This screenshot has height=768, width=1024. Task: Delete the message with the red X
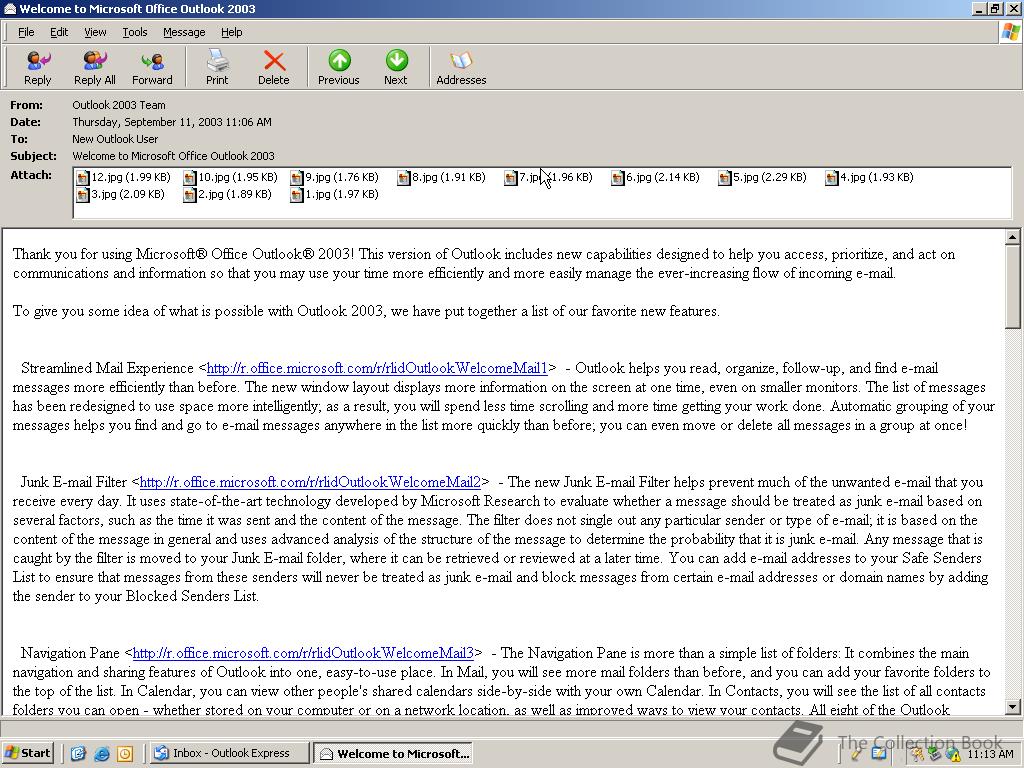tap(274, 67)
